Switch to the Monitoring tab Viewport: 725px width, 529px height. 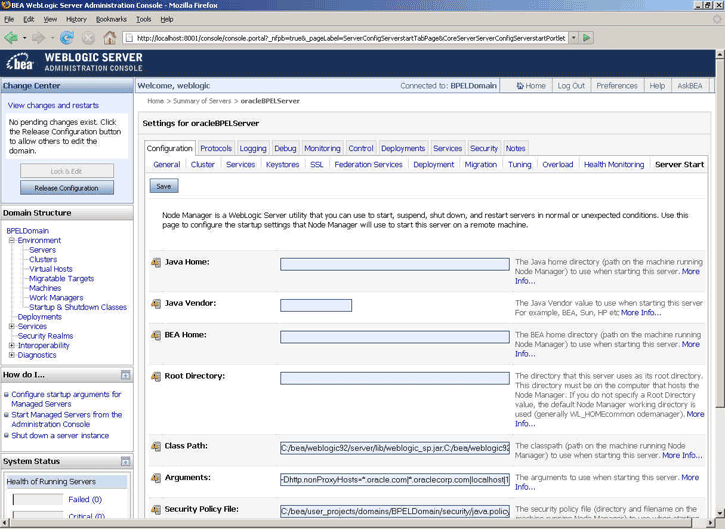pyautogui.click(x=322, y=148)
